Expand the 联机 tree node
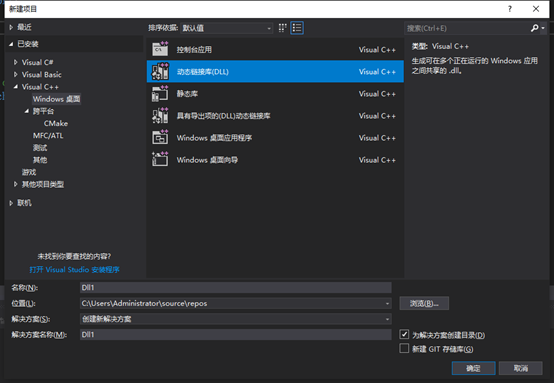 click(11, 203)
